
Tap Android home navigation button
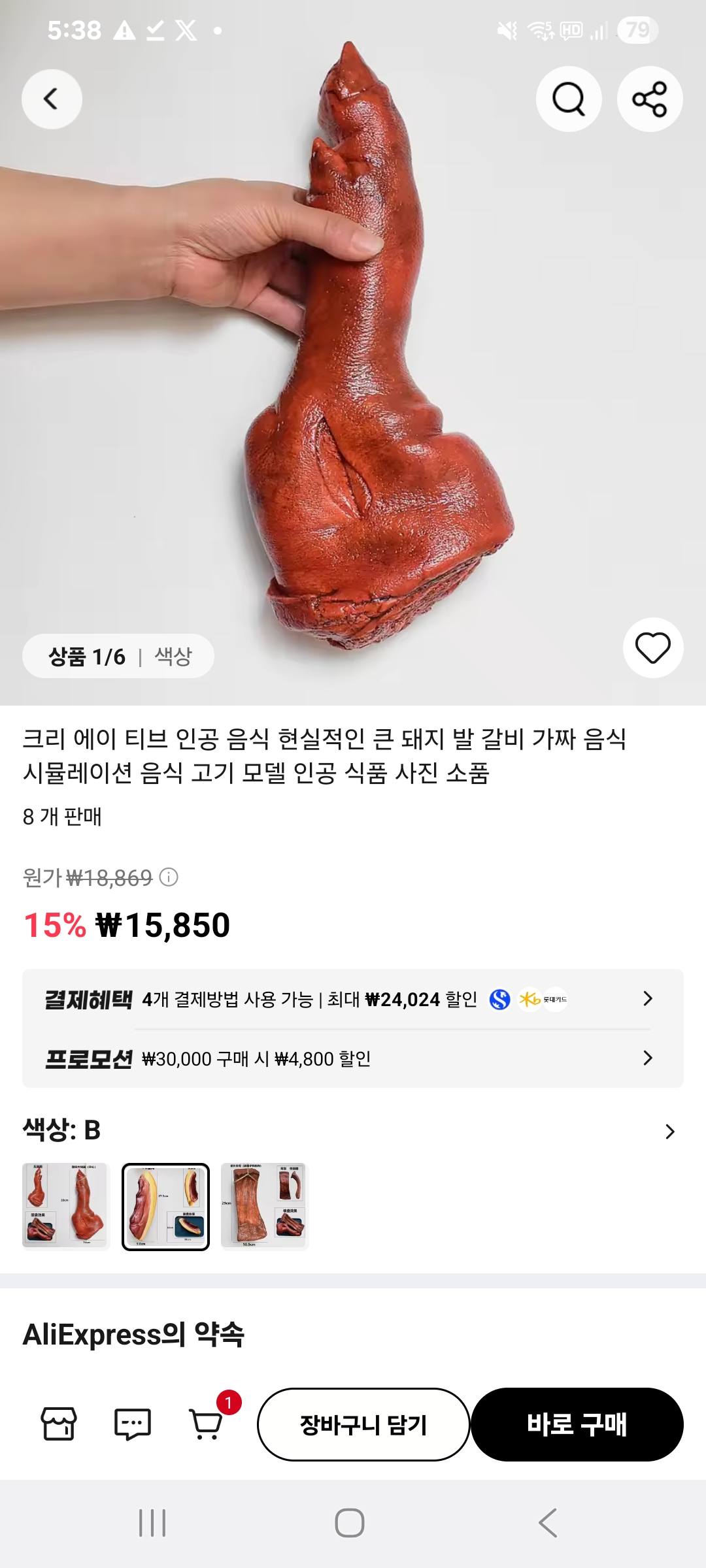point(350,1523)
